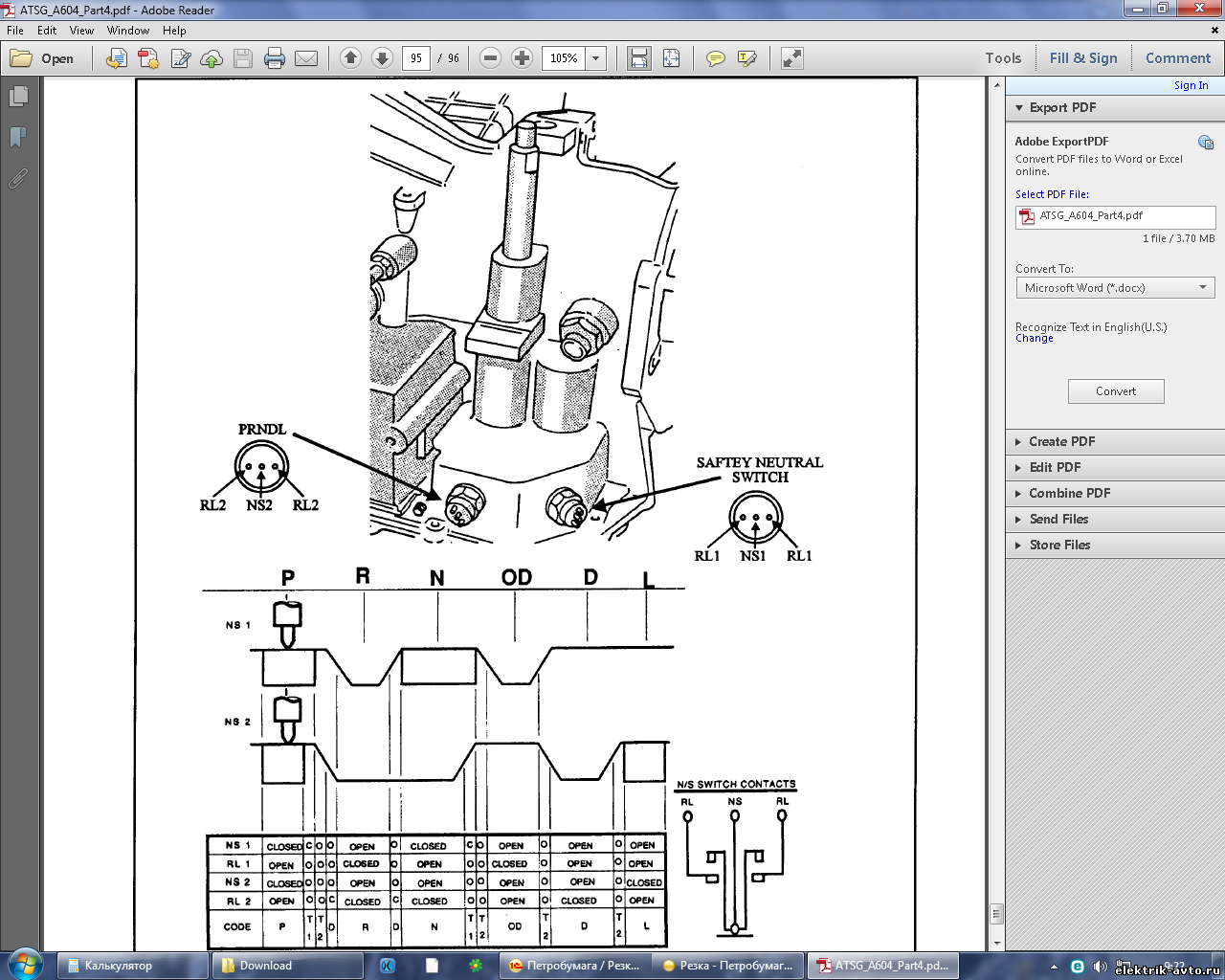Image resolution: width=1225 pixels, height=980 pixels.
Task: Click the Sign or edit document icon
Action: (x=180, y=58)
